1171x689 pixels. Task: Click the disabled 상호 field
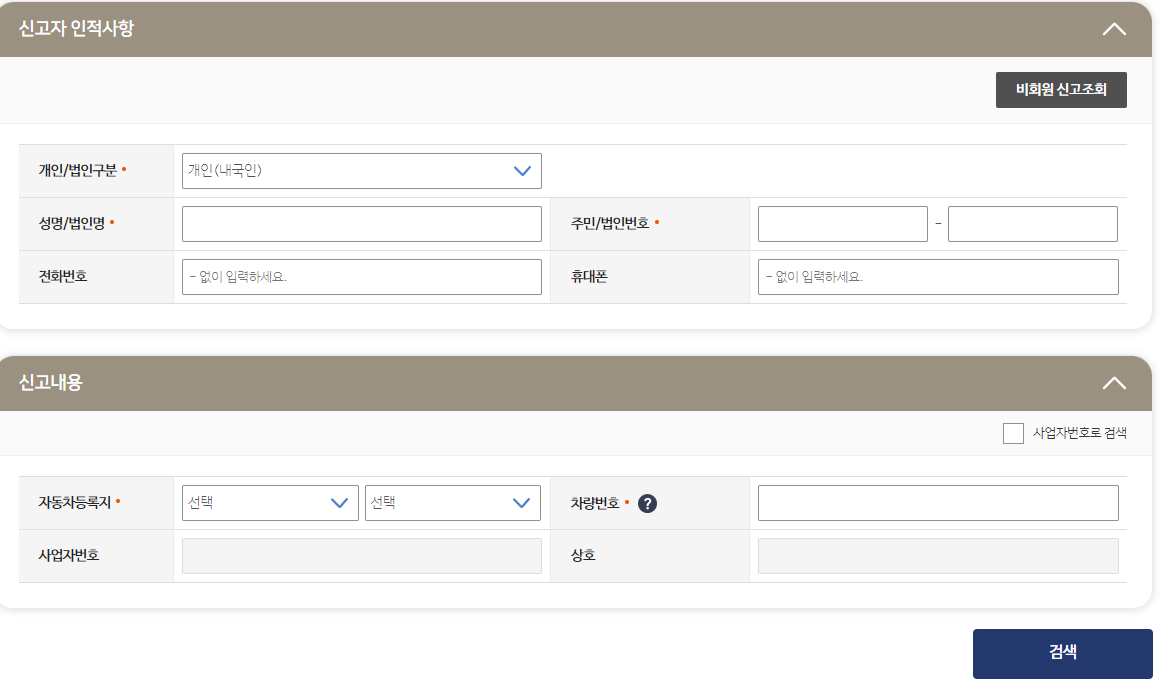[938, 556]
